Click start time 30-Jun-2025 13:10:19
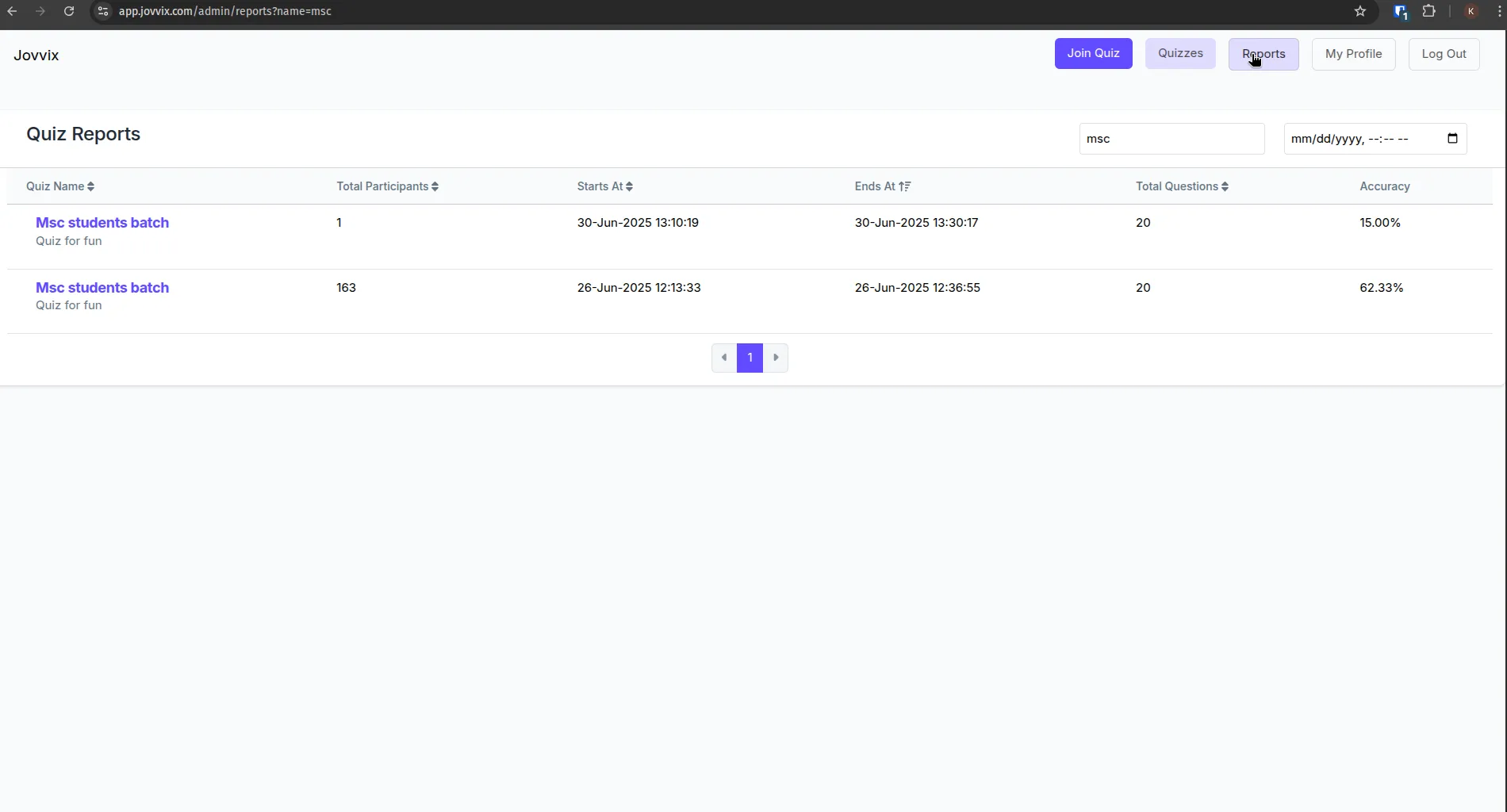This screenshot has height=812, width=1507. 638,223
